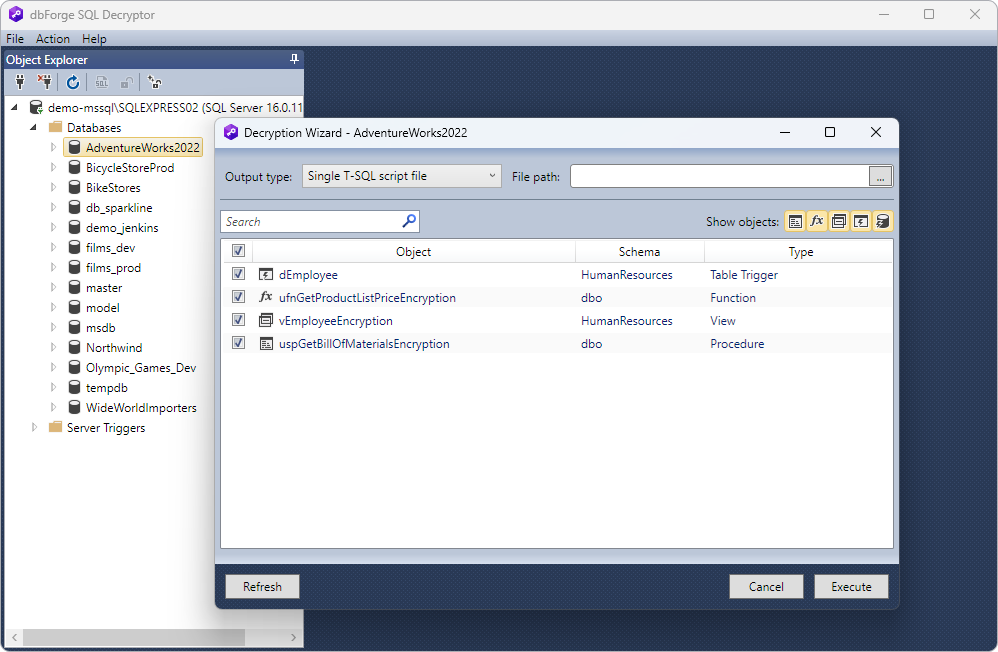Uncheck the vEmployeeEncryption checkbox
Screen dimensions: 998x652
click(238, 320)
